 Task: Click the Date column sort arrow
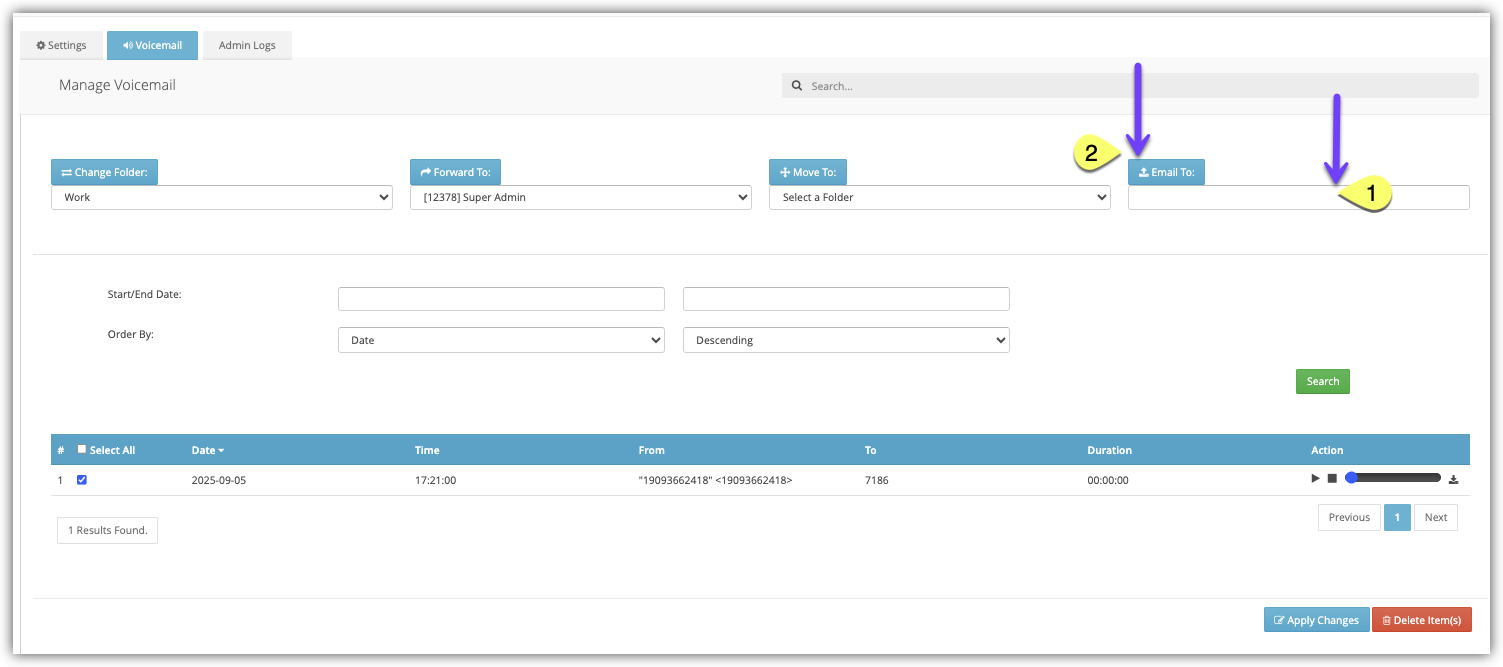click(x=221, y=451)
